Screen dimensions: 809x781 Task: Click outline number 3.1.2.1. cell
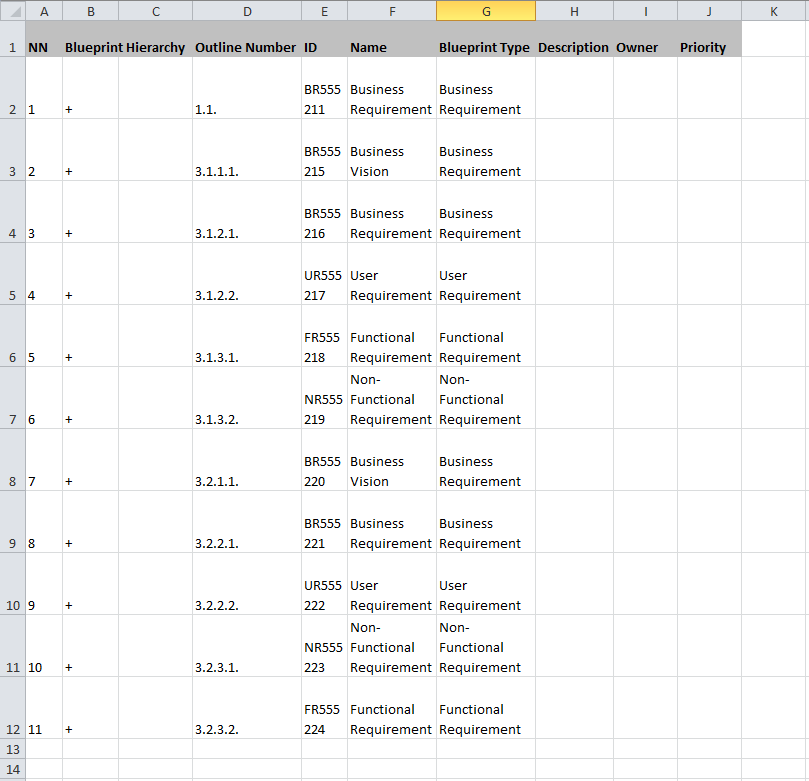coord(247,212)
